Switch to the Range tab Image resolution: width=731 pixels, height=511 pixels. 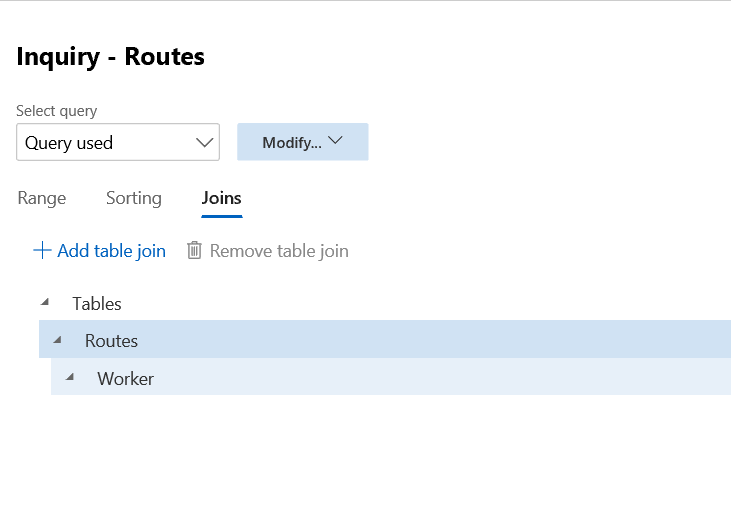click(42, 198)
